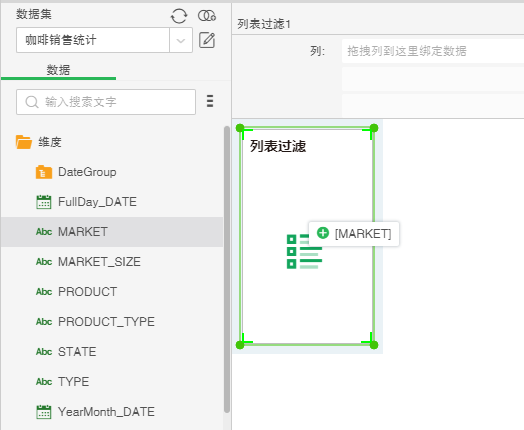Click the FullDay_DATE calendar icon

pyautogui.click(x=44, y=202)
